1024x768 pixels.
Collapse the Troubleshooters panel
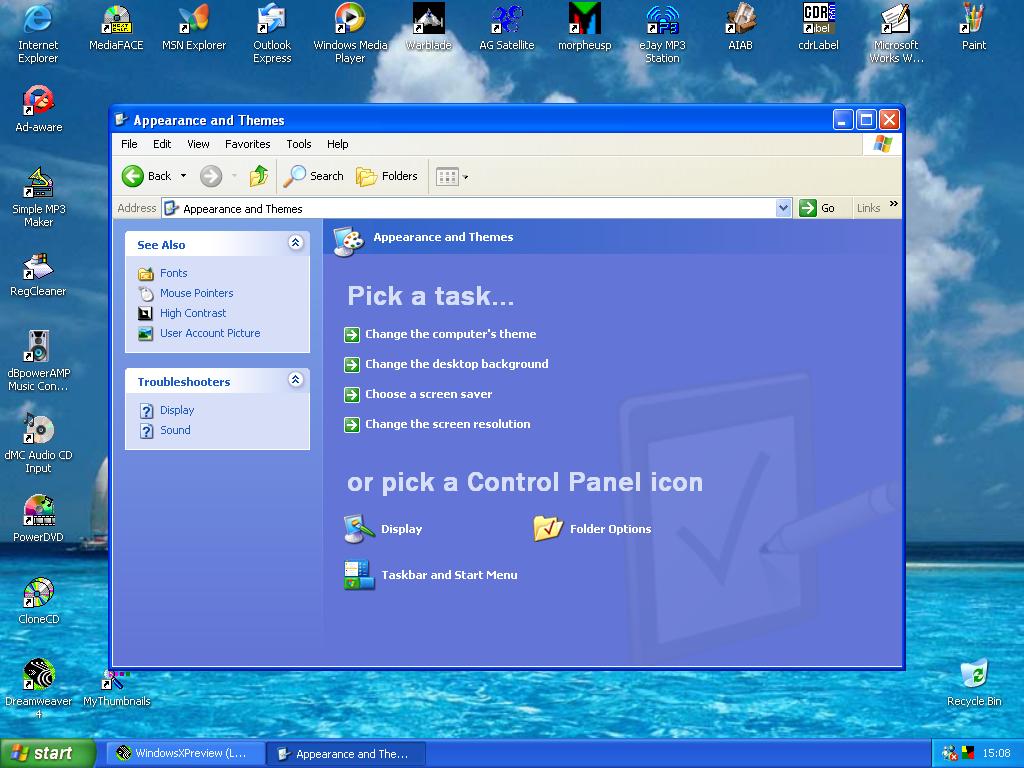(x=295, y=380)
